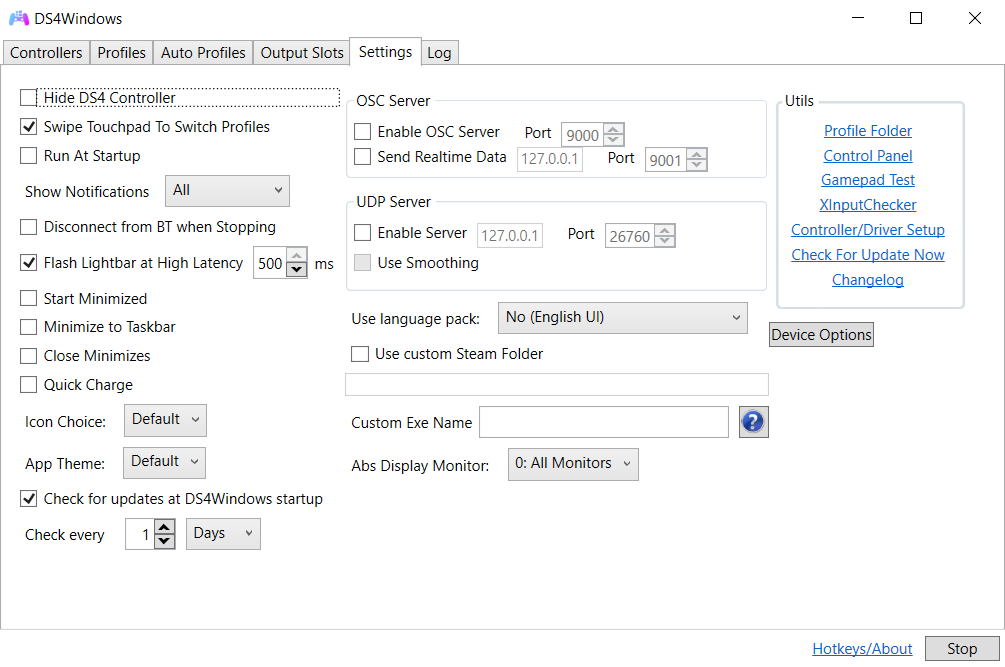The width and height of the screenshot is (1005, 667).
Task: Enable Use custom Steam Folder
Action: click(x=360, y=354)
